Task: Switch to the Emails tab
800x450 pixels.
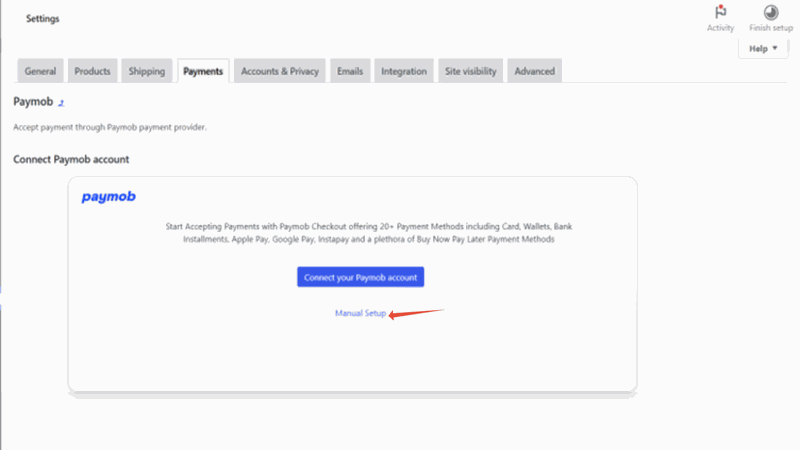Action: coord(351,71)
